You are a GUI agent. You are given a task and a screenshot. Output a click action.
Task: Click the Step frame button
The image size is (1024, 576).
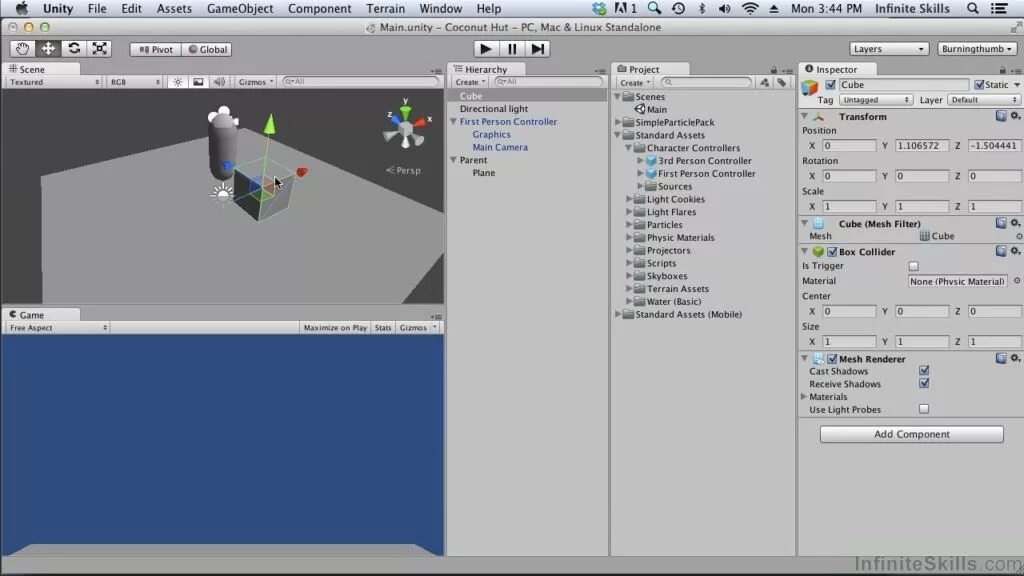point(537,49)
